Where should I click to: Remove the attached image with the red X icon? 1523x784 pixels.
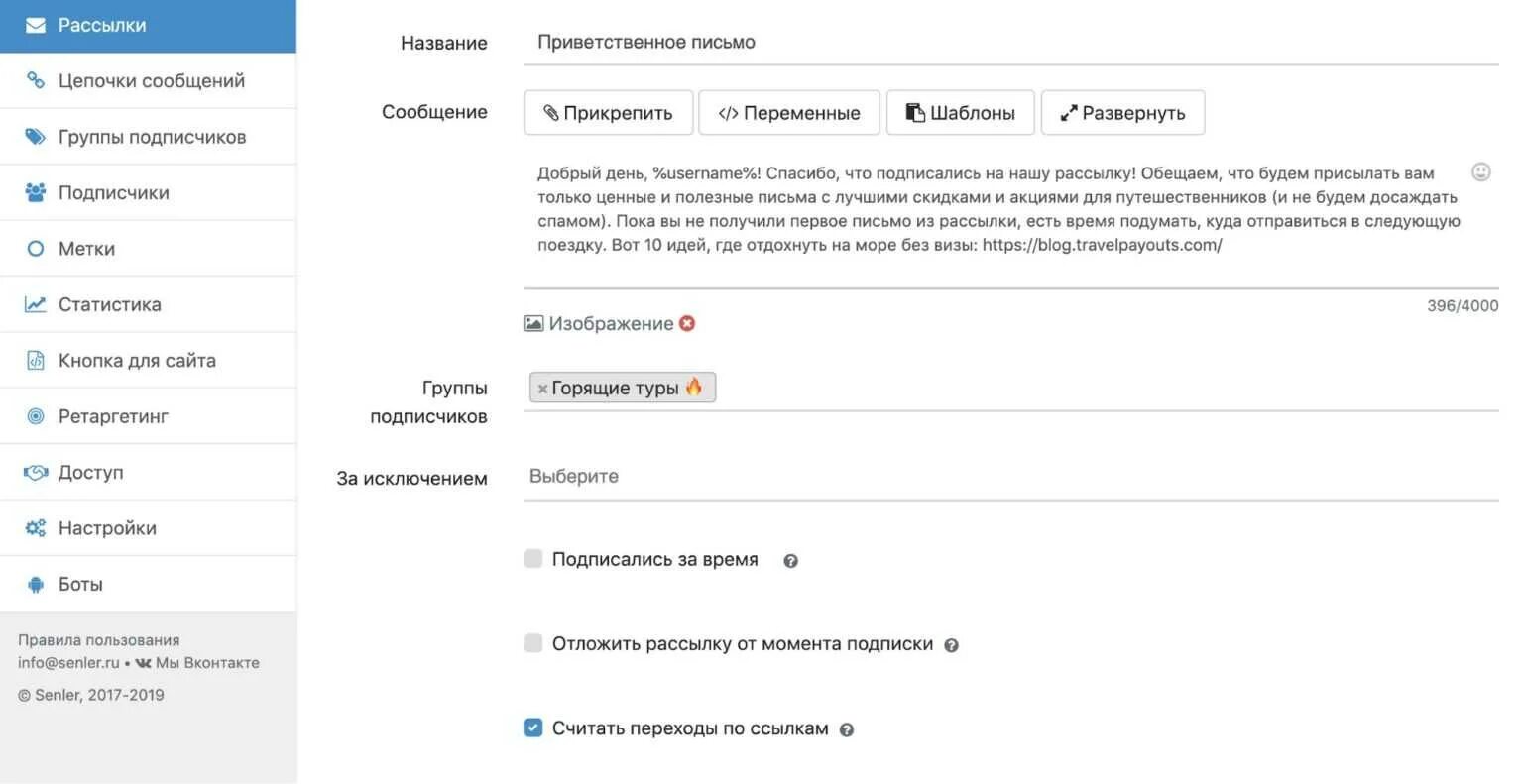point(687,323)
